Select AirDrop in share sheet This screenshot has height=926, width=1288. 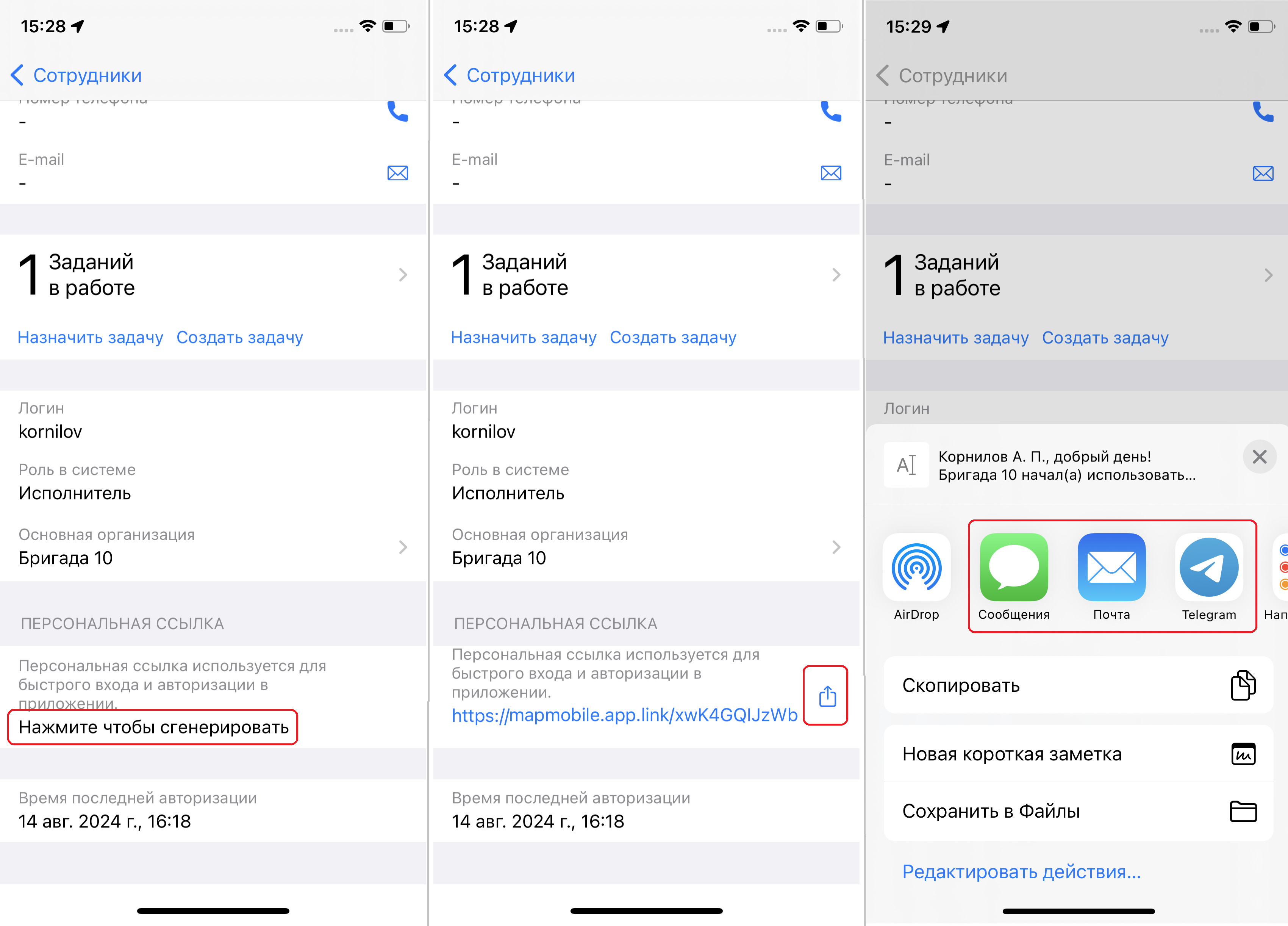point(917,567)
